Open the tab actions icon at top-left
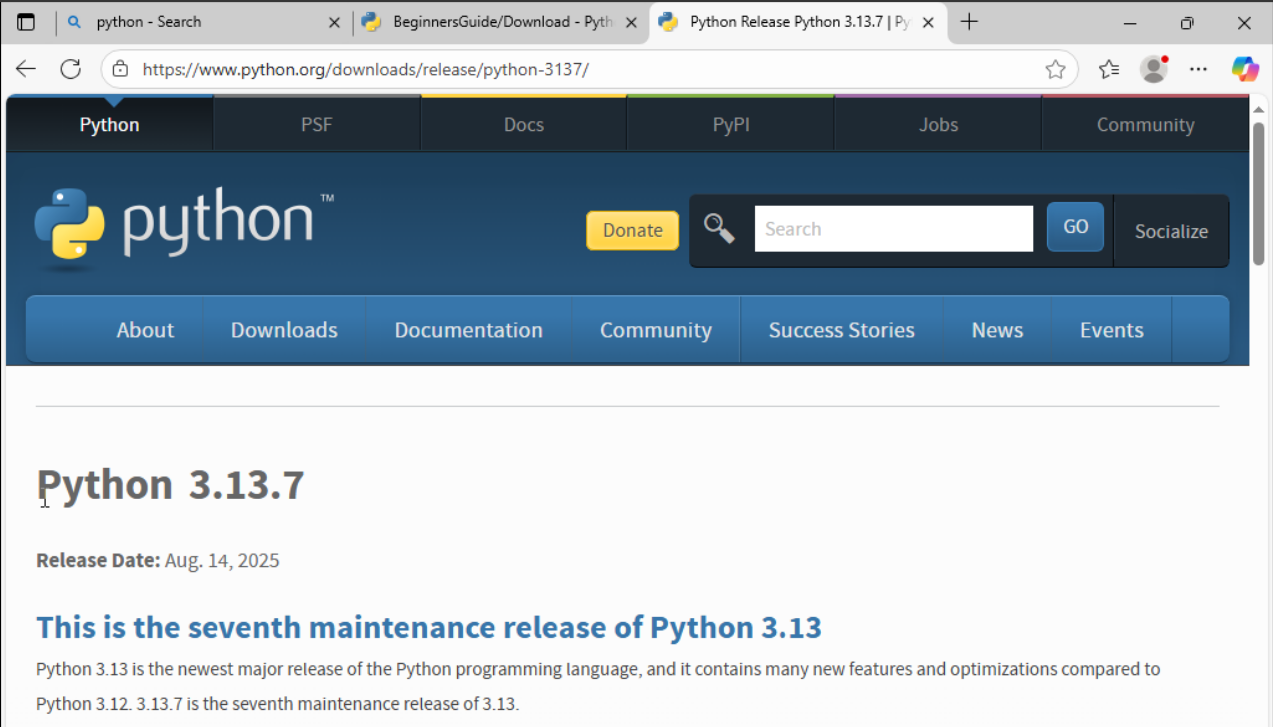This screenshot has height=727, width=1273. click(x=26, y=21)
